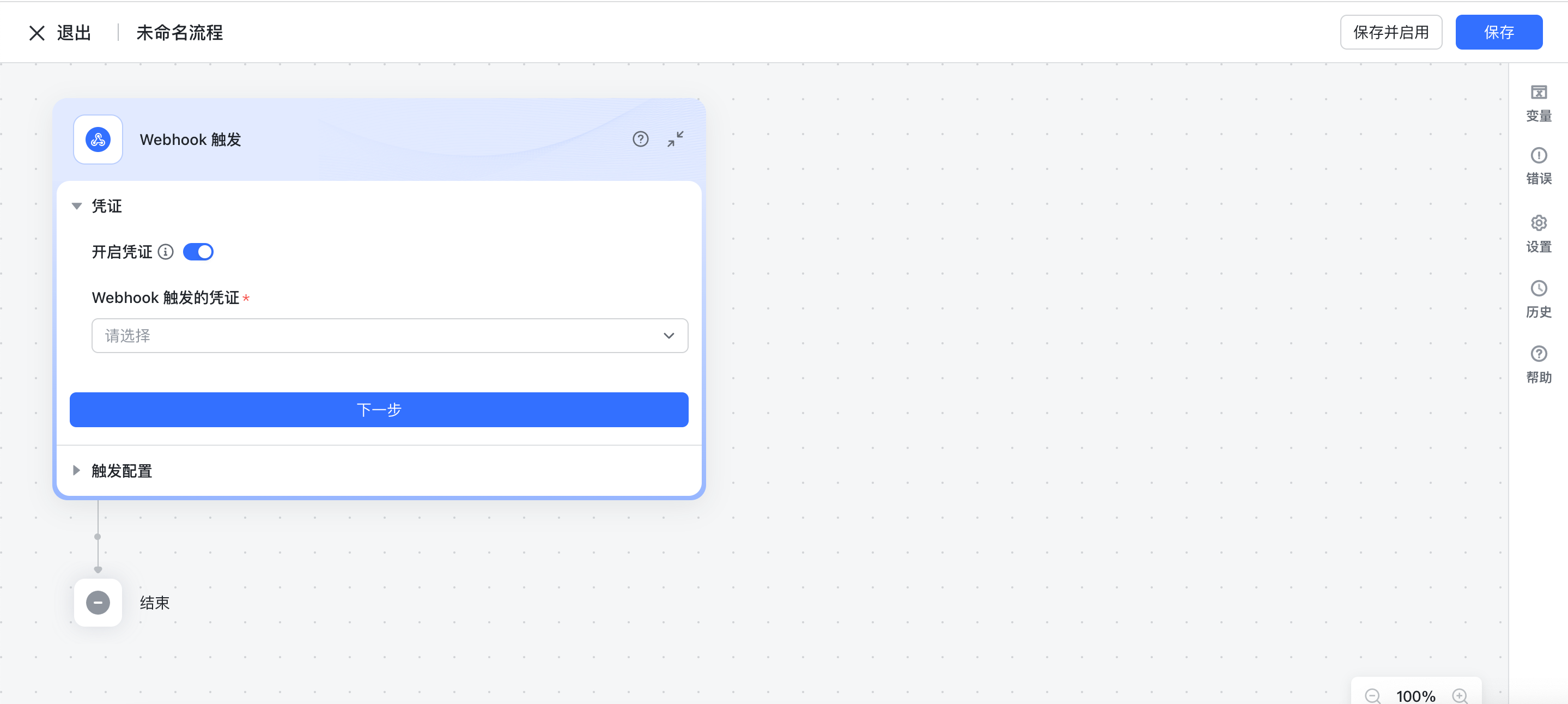Click the minus icon on the 结束 node
Viewport: 1568px width, 704px height.
98,602
